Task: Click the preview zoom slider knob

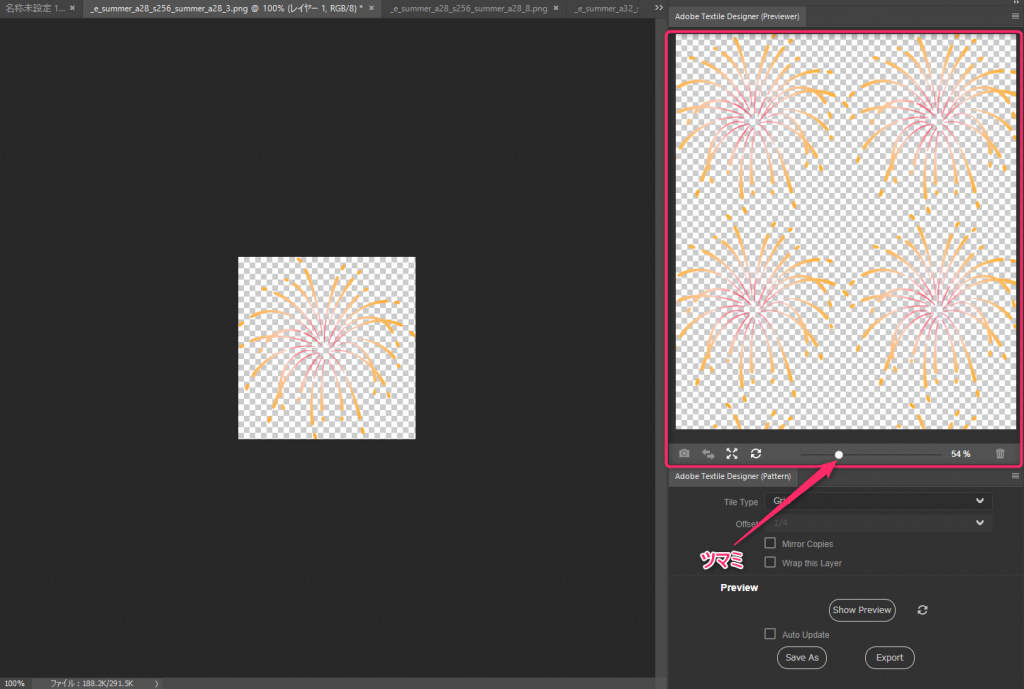Action: click(838, 455)
